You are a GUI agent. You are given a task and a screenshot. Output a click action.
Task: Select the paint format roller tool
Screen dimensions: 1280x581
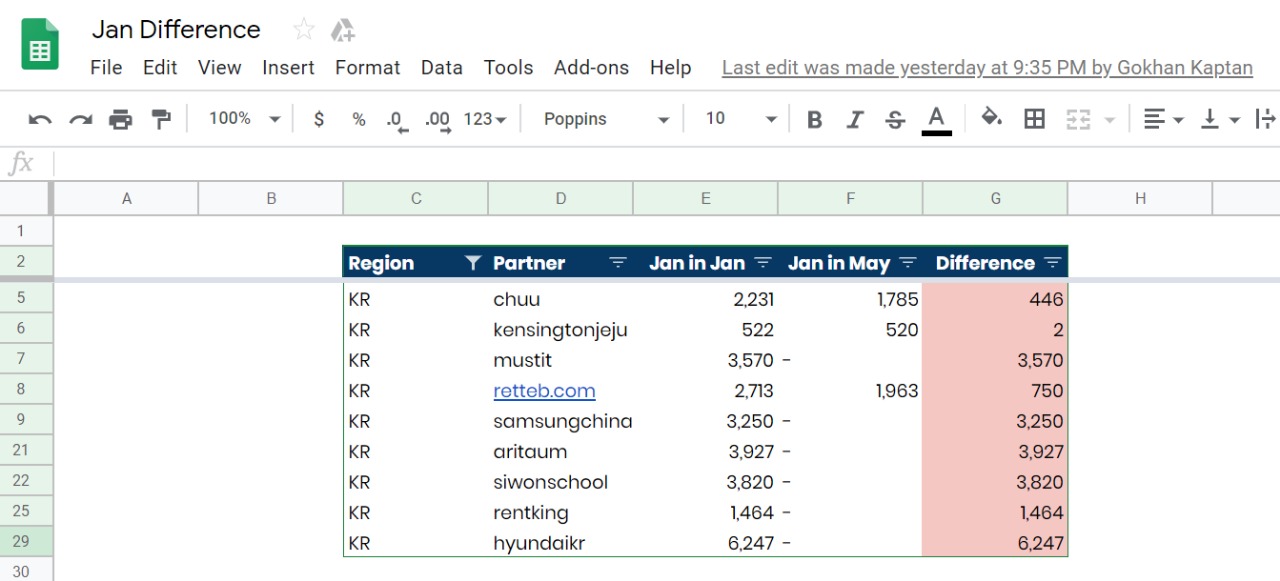161,120
